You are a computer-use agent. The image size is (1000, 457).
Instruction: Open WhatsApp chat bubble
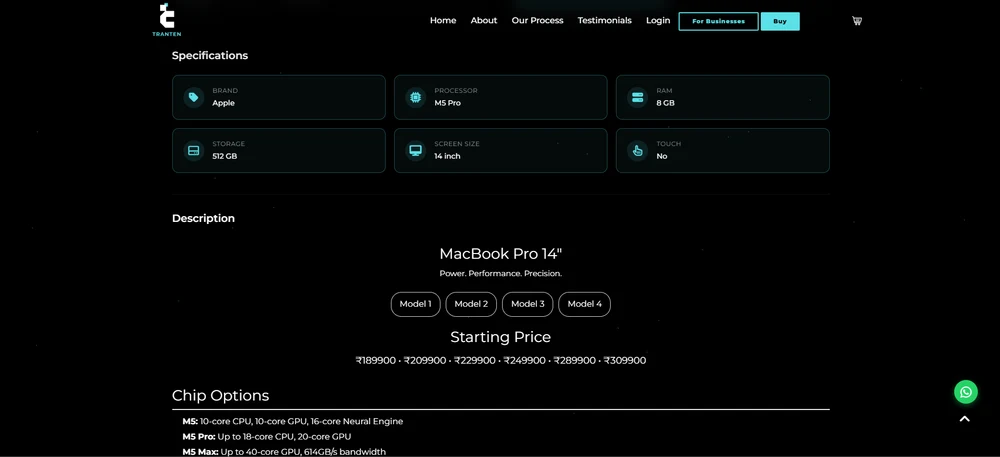click(966, 392)
